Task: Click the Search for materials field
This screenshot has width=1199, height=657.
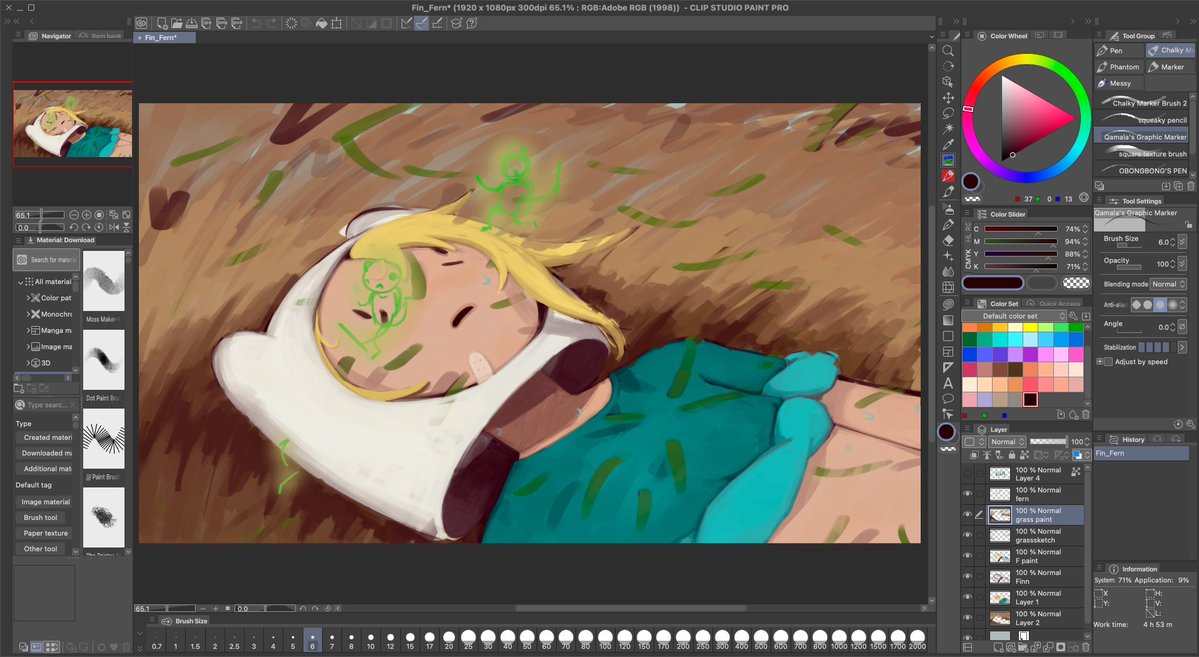Action: (46, 260)
